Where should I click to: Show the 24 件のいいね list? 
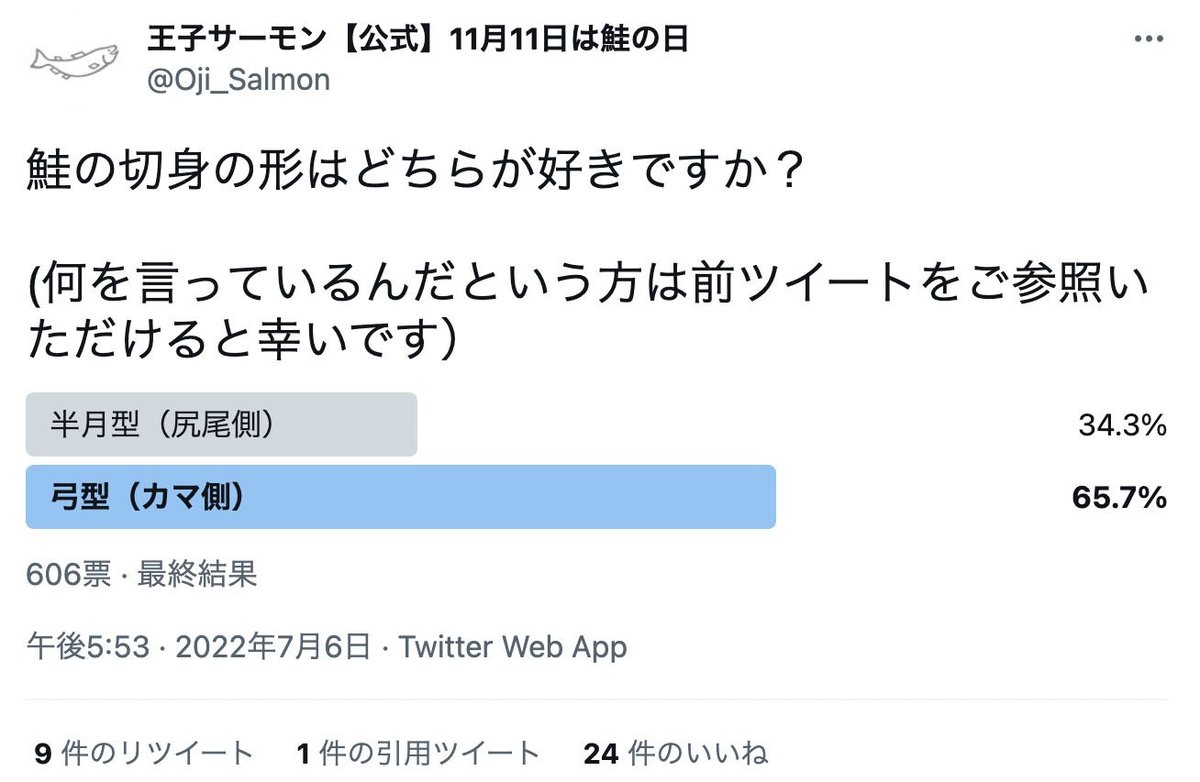(x=675, y=753)
